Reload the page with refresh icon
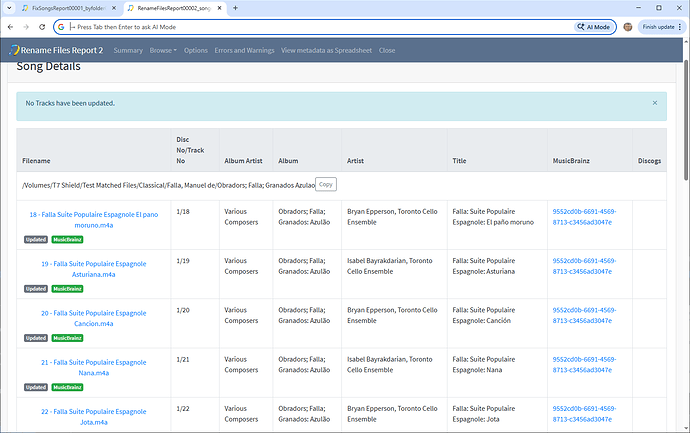690x433 pixels. (x=41, y=27)
